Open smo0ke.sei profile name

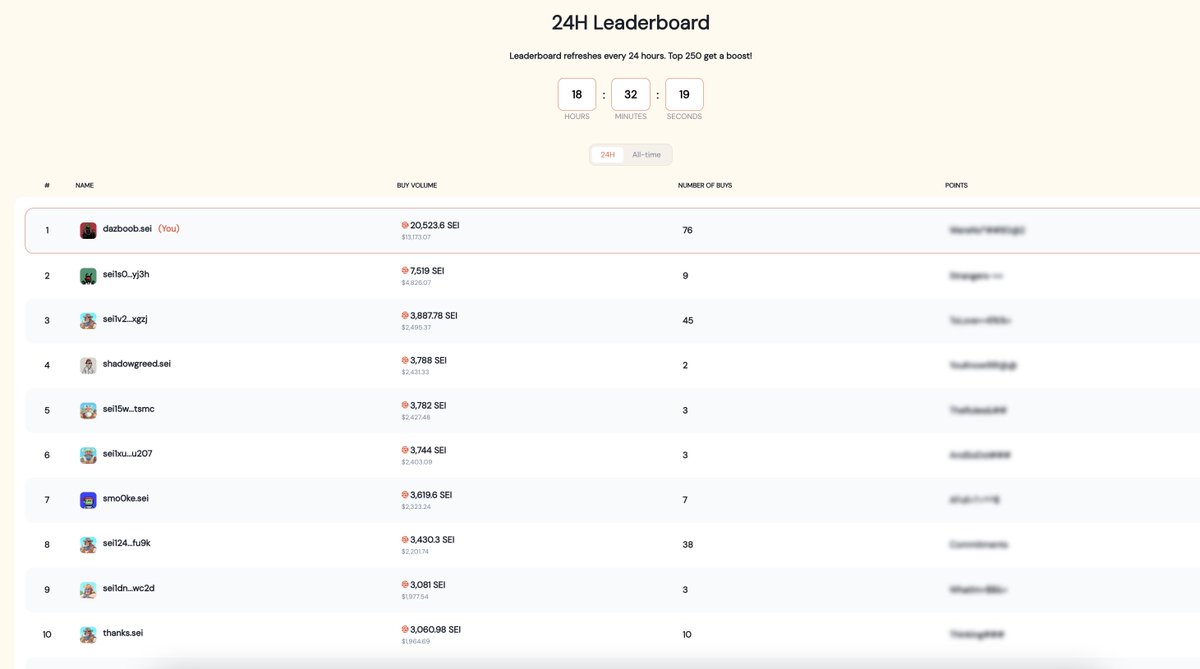126,498
